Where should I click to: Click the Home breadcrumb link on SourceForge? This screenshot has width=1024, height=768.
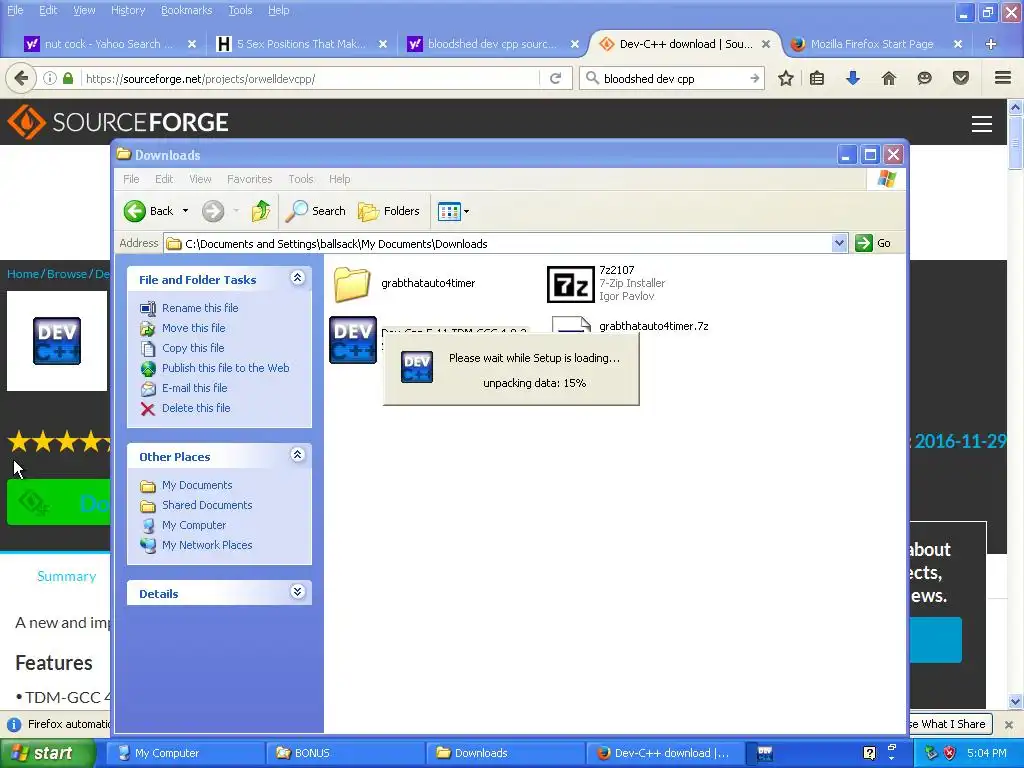pos(23,274)
